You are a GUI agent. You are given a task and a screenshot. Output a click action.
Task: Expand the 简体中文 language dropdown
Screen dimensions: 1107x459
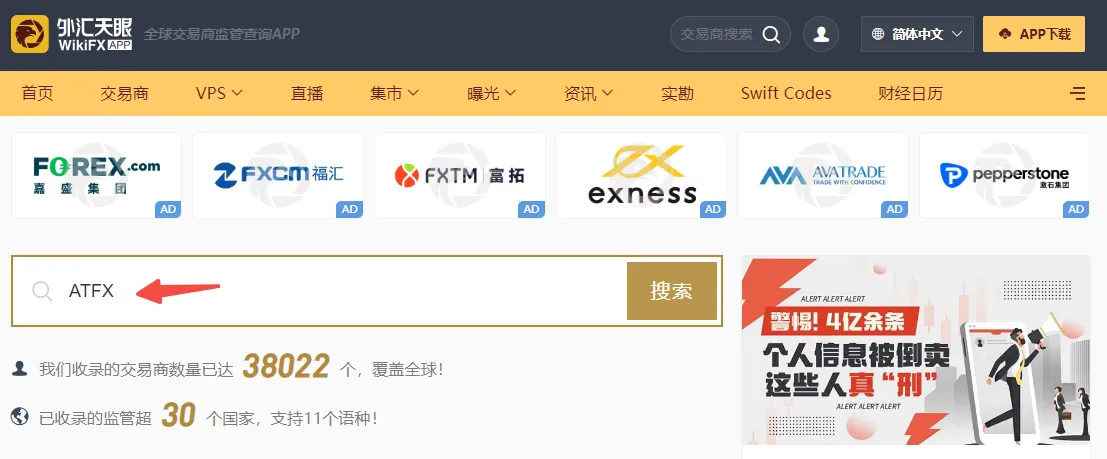tap(917, 34)
